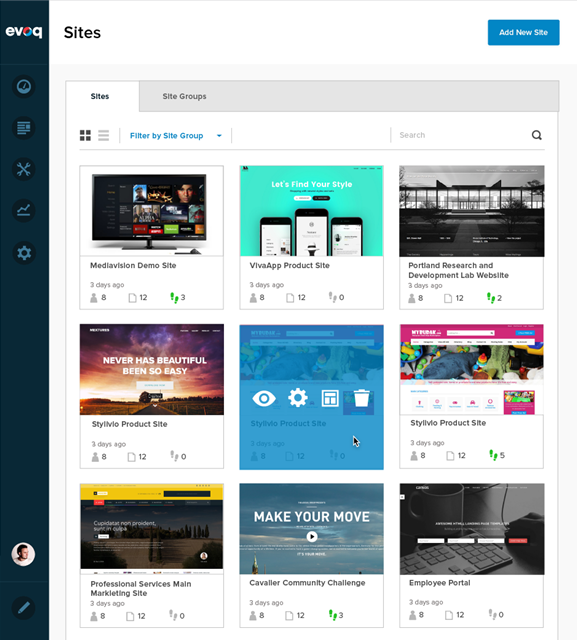The height and width of the screenshot is (640, 577).
Task: Click the edit pencil icon in sidebar
Action: (x=24, y=608)
